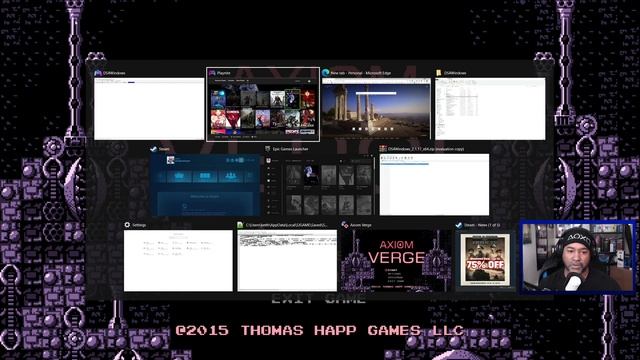Viewport: 640px width, 360px height.
Task: Click the Epic Games Launcher shield icon
Action: coord(268,149)
